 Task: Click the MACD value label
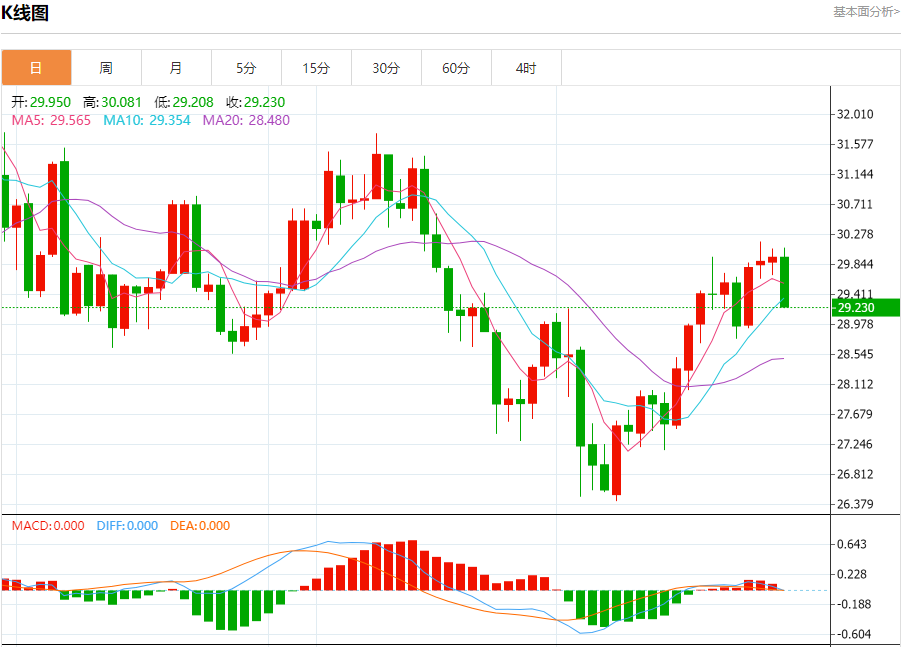coord(48,525)
